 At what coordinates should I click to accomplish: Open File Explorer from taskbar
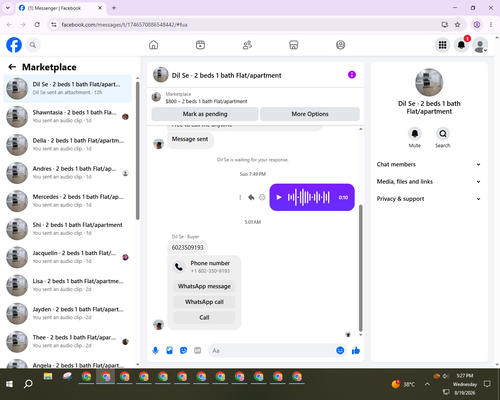pos(48,377)
